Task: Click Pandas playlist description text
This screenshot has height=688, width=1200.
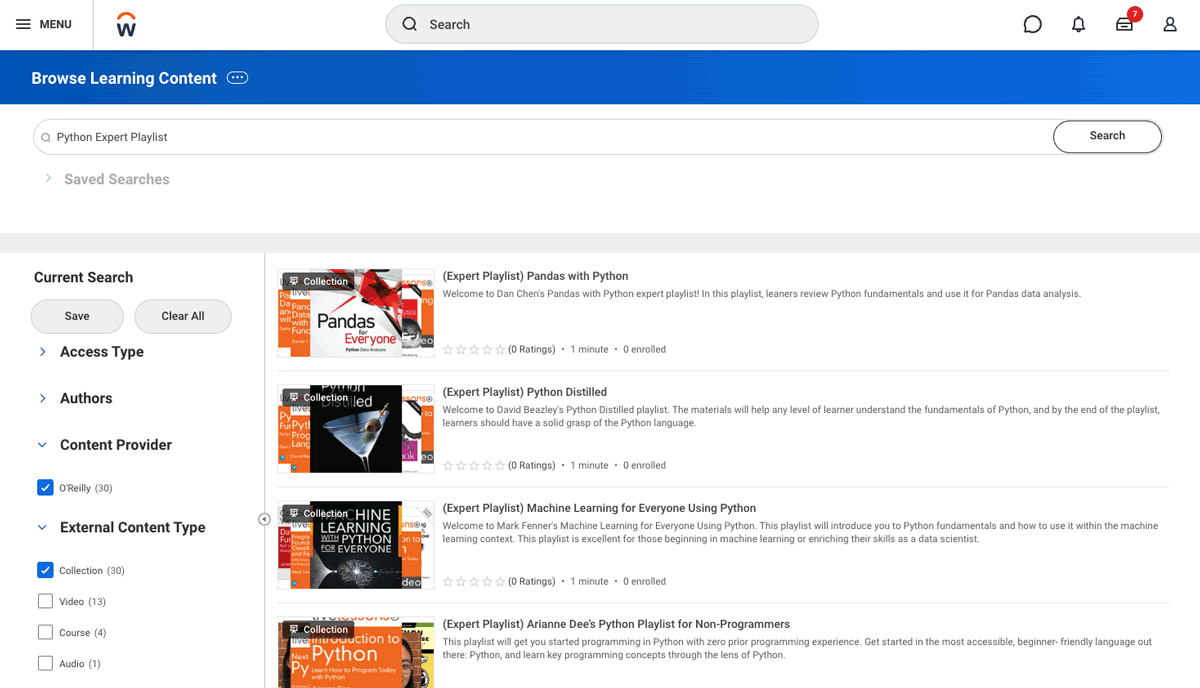Action: pos(762,294)
